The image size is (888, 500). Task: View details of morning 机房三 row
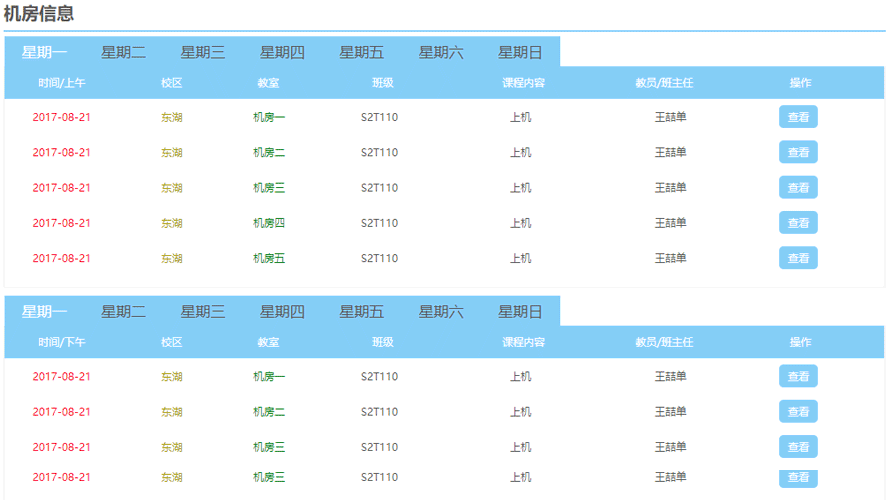coord(798,187)
